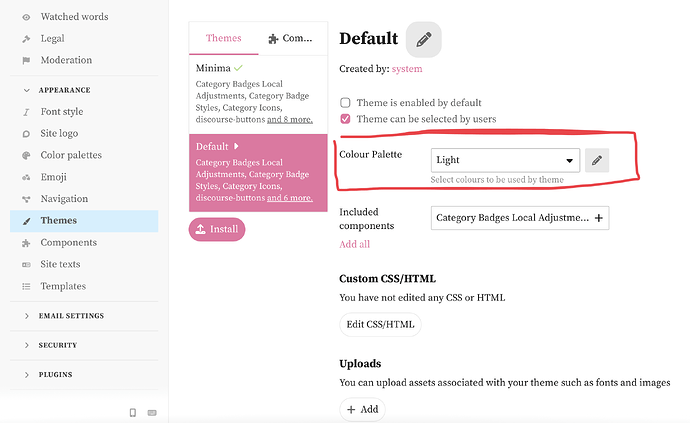This screenshot has width=690, height=423.
Task: Click the icon beside Emoji
Action: pos(26,177)
